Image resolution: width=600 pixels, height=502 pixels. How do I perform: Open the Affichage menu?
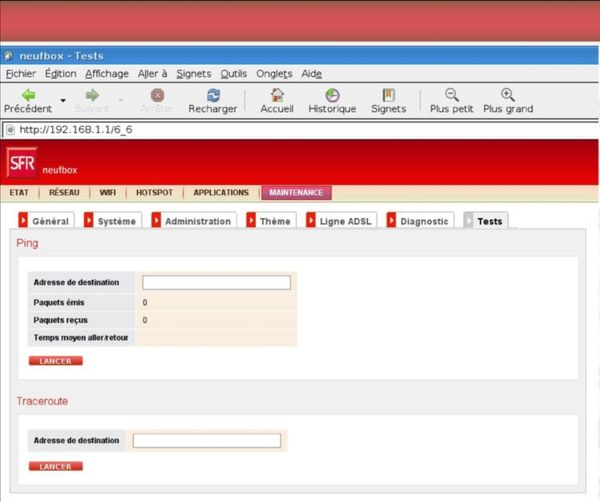(x=106, y=73)
